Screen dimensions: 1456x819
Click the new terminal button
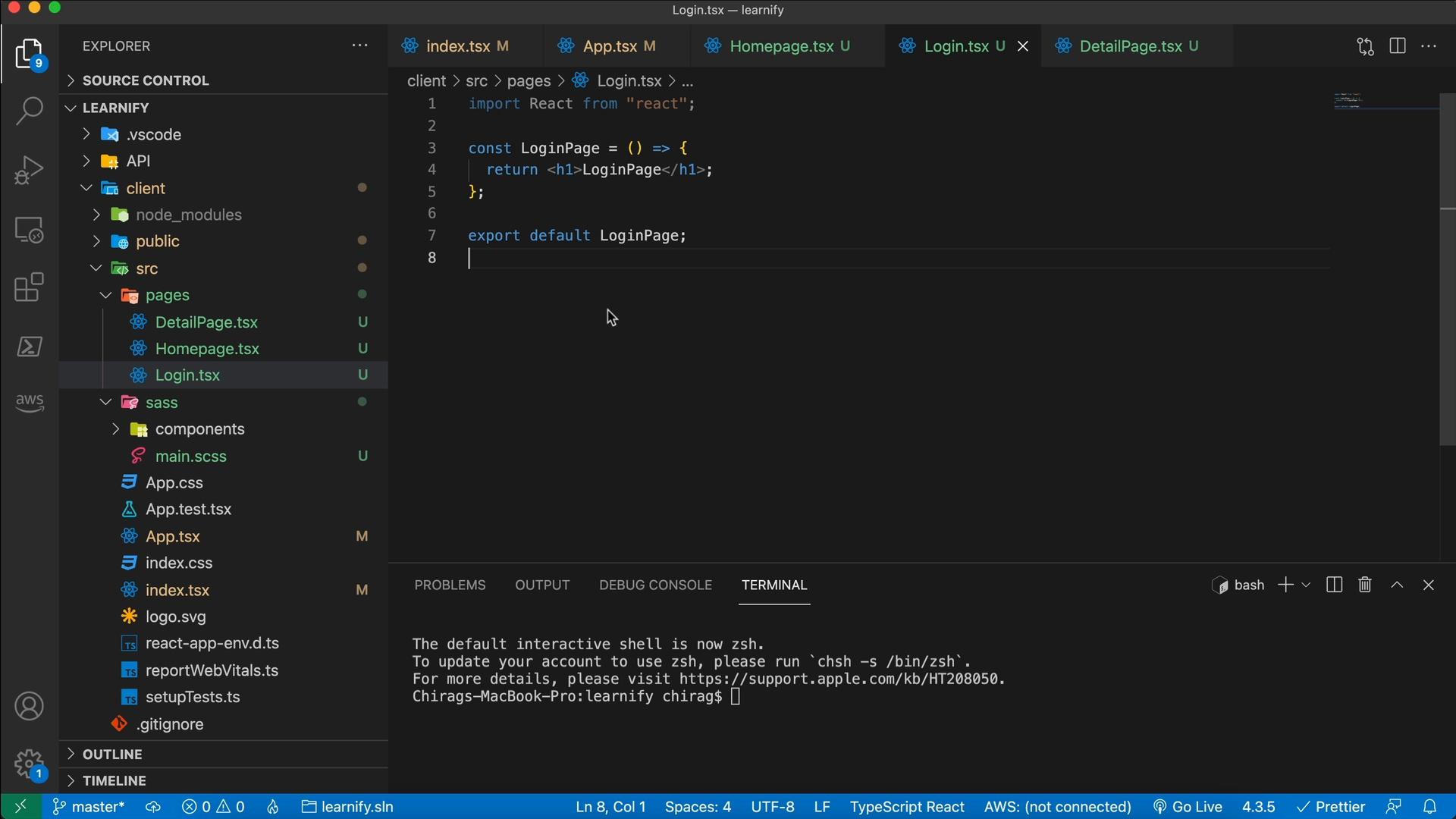pos(1286,584)
